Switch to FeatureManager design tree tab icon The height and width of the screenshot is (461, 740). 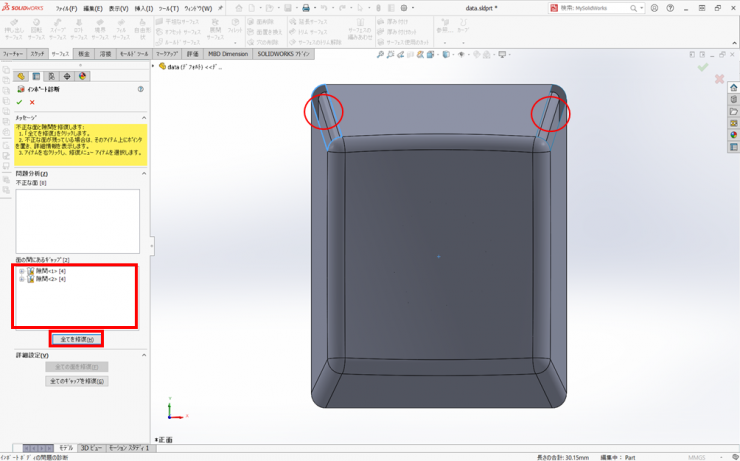21,75
